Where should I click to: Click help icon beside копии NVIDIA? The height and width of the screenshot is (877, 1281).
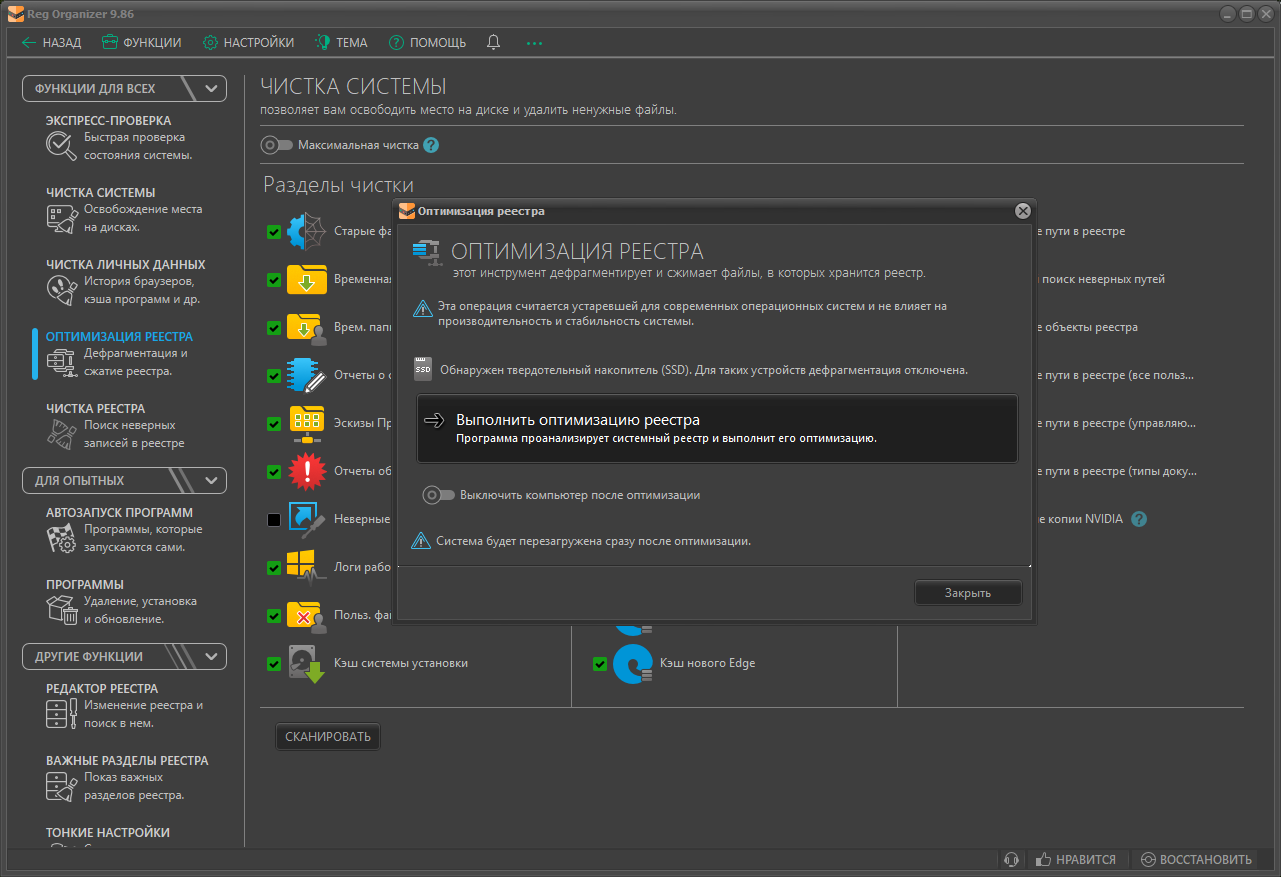pos(1139,519)
